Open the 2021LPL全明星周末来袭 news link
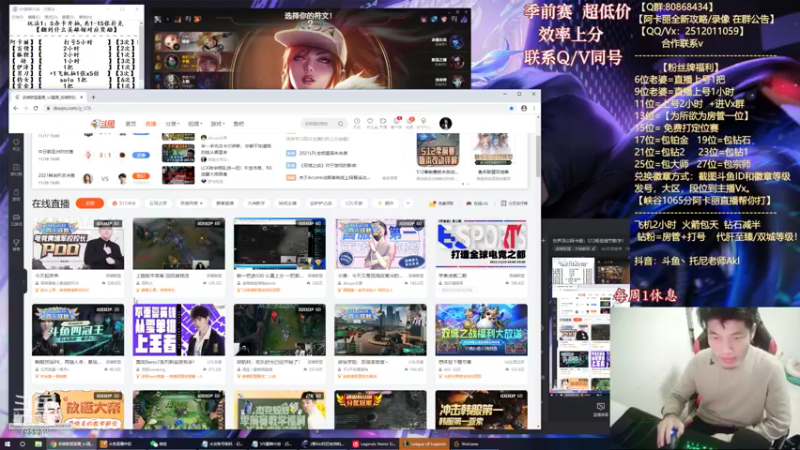Viewport: 800px width, 450px height. tap(323, 153)
